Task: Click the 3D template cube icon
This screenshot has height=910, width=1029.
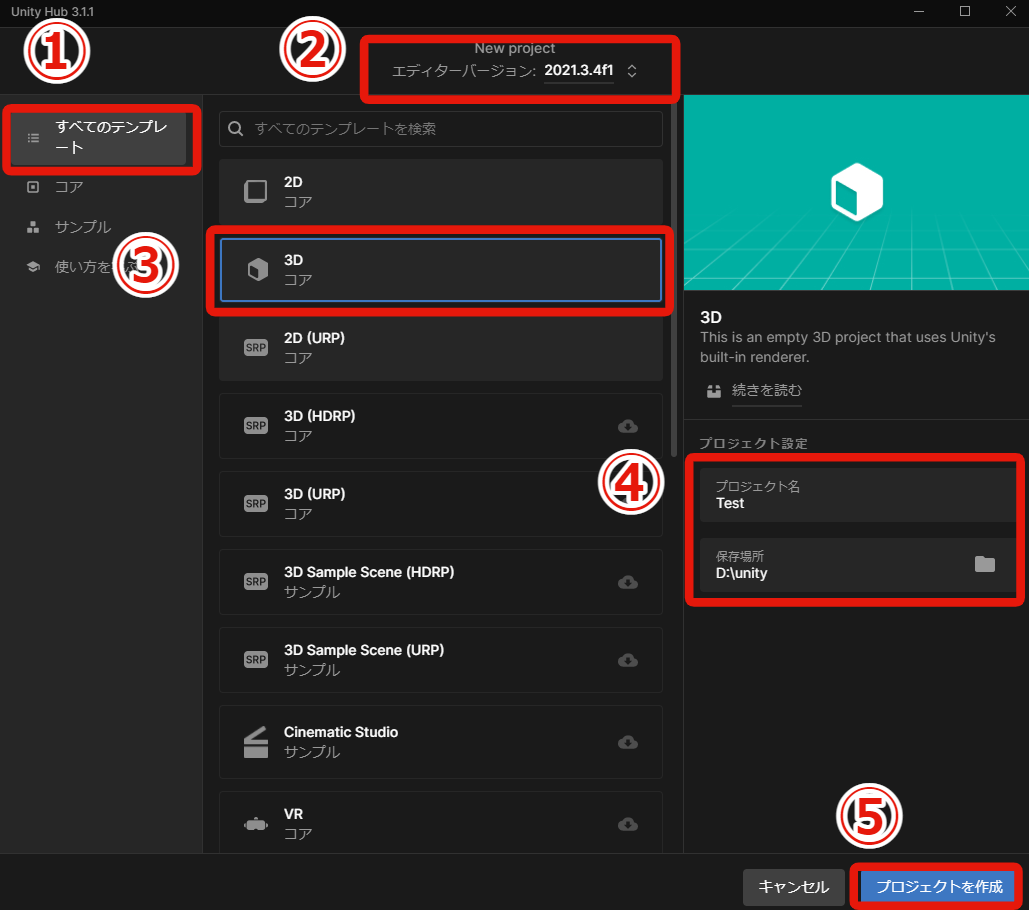Action: pyautogui.click(x=257, y=270)
